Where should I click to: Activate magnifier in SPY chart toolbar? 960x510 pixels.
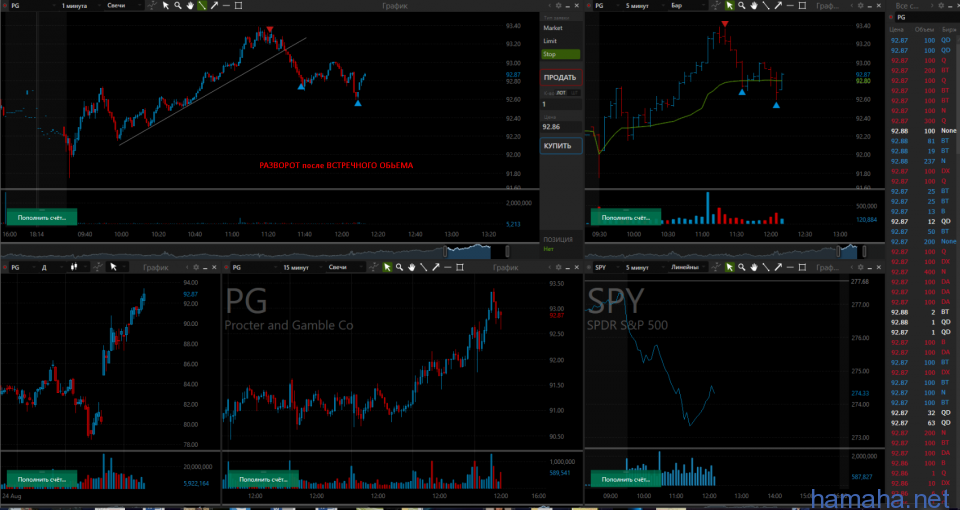point(742,267)
